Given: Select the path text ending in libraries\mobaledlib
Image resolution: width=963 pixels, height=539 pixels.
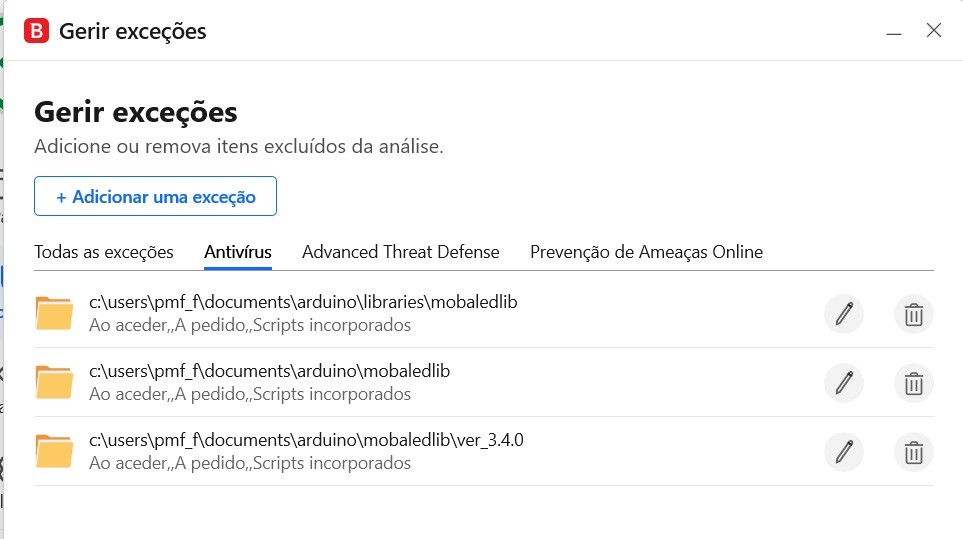Looking at the screenshot, I should tap(303, 302).
